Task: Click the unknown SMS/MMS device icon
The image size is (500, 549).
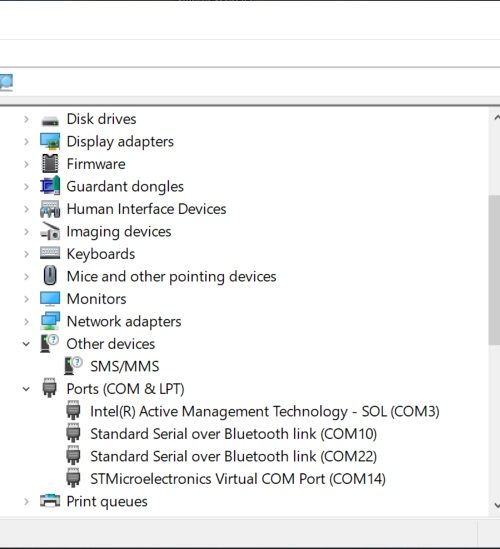Action: (74, 366)
